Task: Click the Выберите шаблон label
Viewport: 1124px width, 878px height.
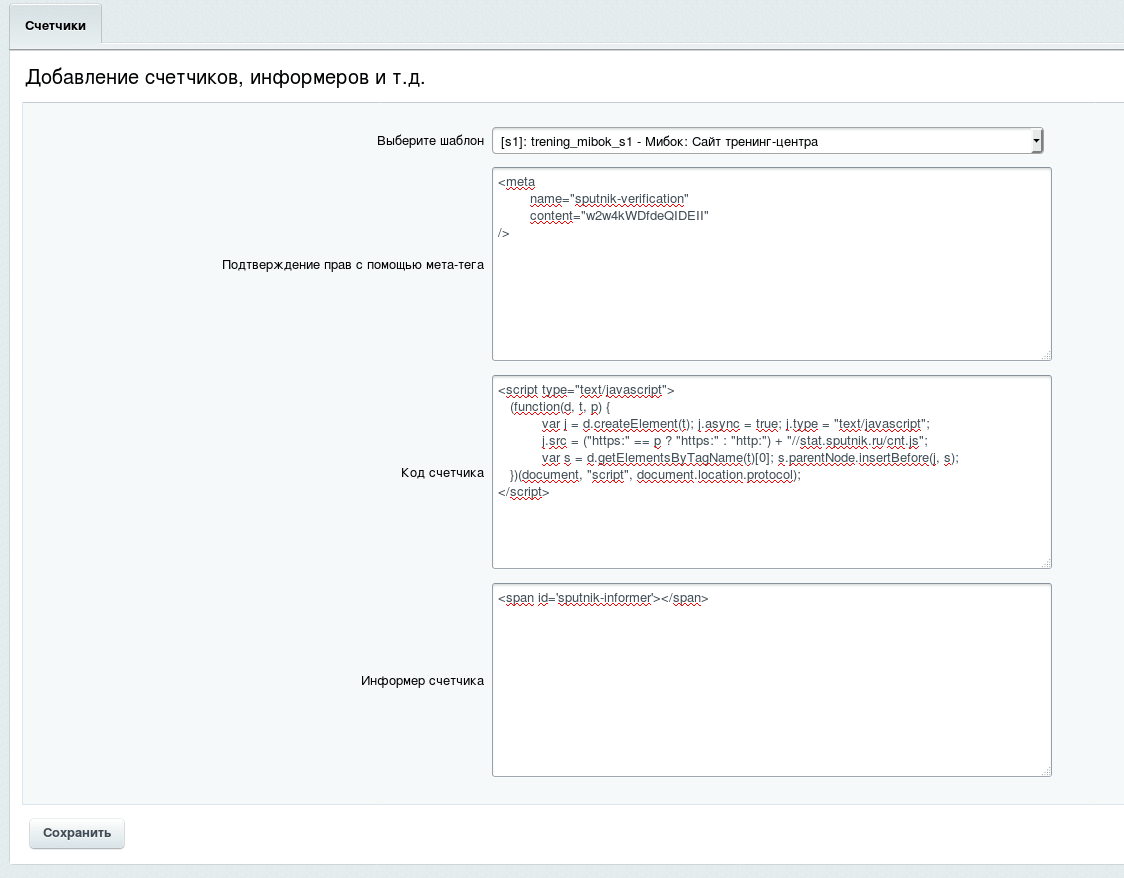Action: point(430,141)
